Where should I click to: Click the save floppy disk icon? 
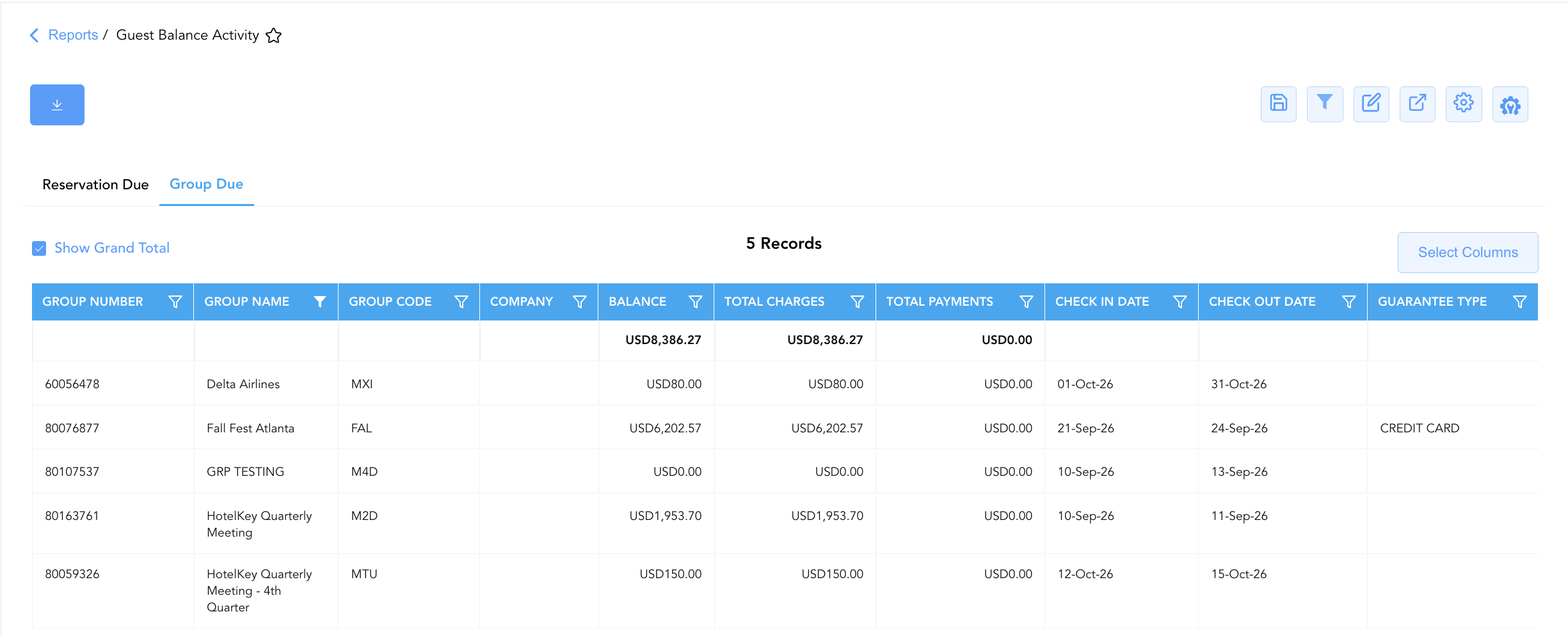1278,104
